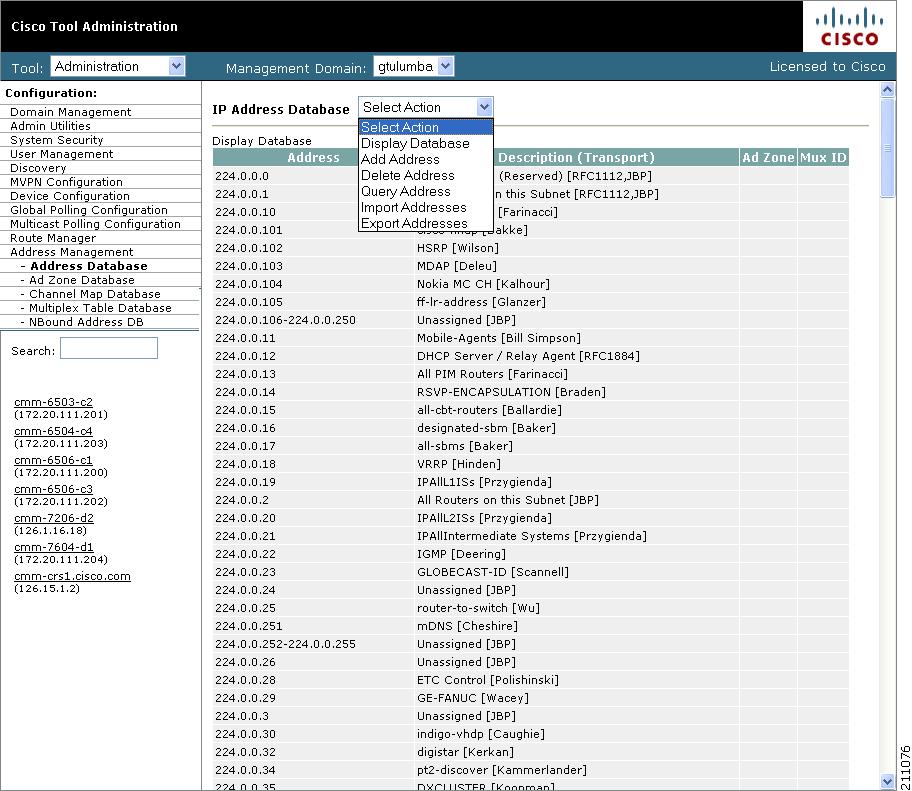The image size is (912, 791).
Task: Select NBound Address DB sub-item
Action: click(x=86, y=322)
